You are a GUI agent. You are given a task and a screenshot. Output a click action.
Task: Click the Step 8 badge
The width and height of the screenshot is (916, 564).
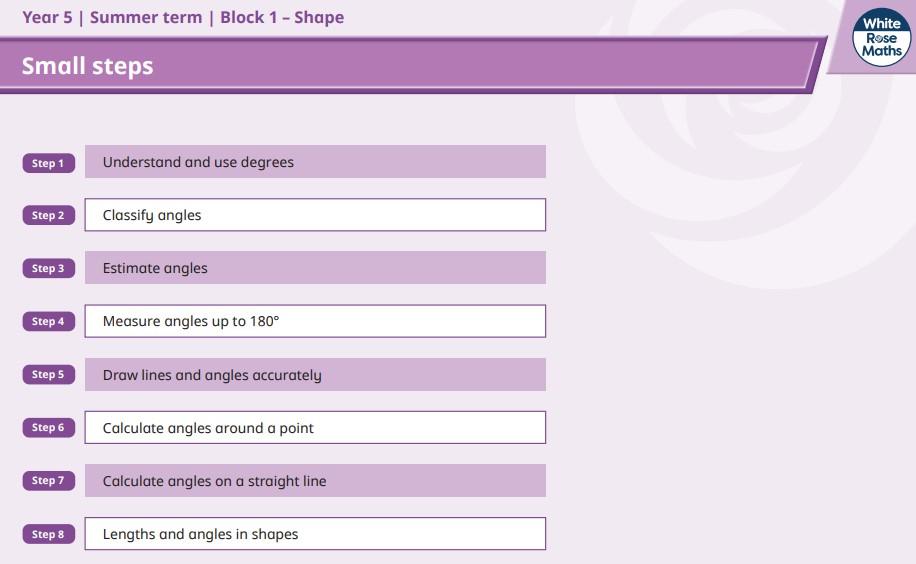48,534
